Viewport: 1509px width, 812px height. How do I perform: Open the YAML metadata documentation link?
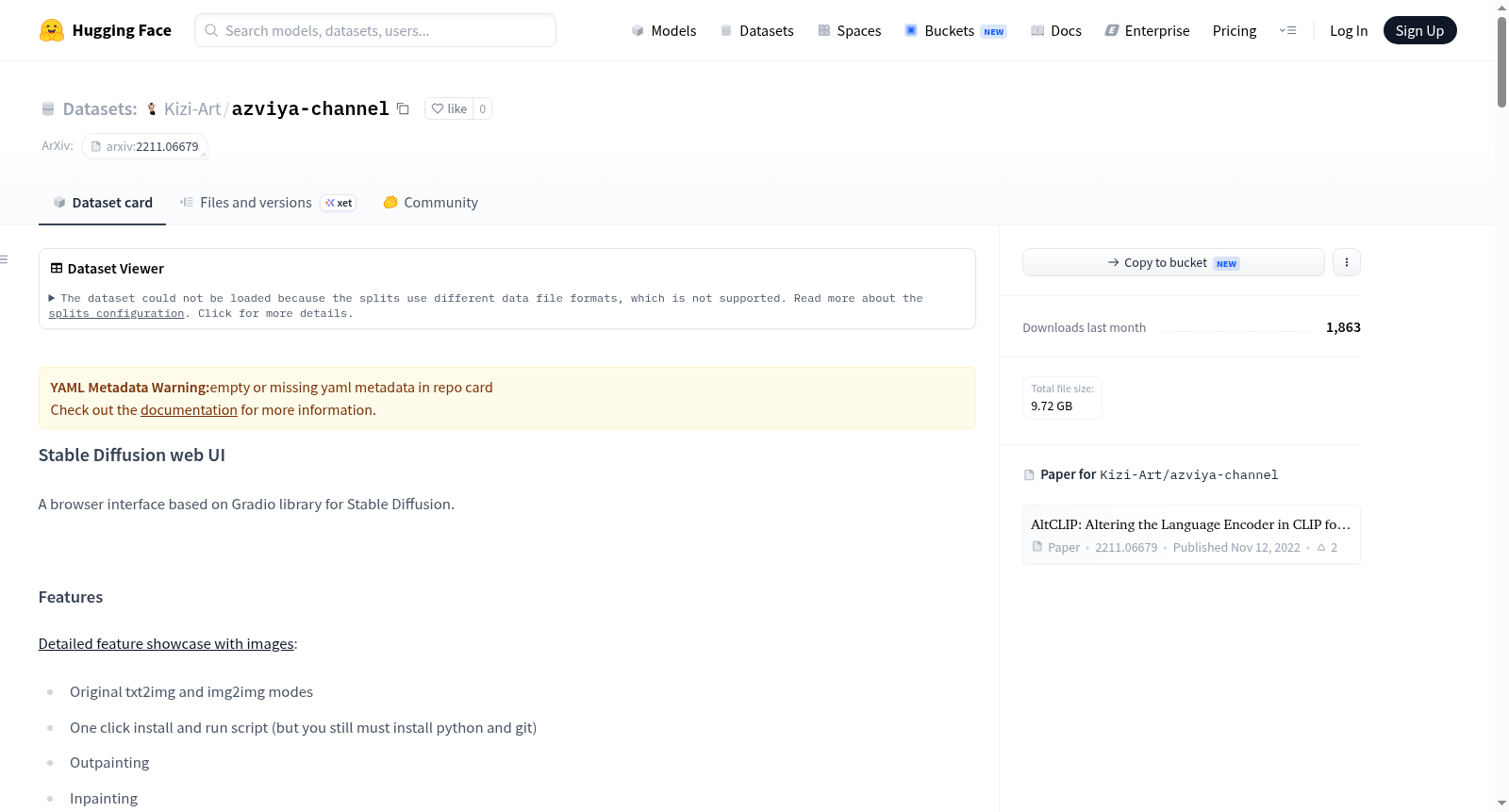189,409
